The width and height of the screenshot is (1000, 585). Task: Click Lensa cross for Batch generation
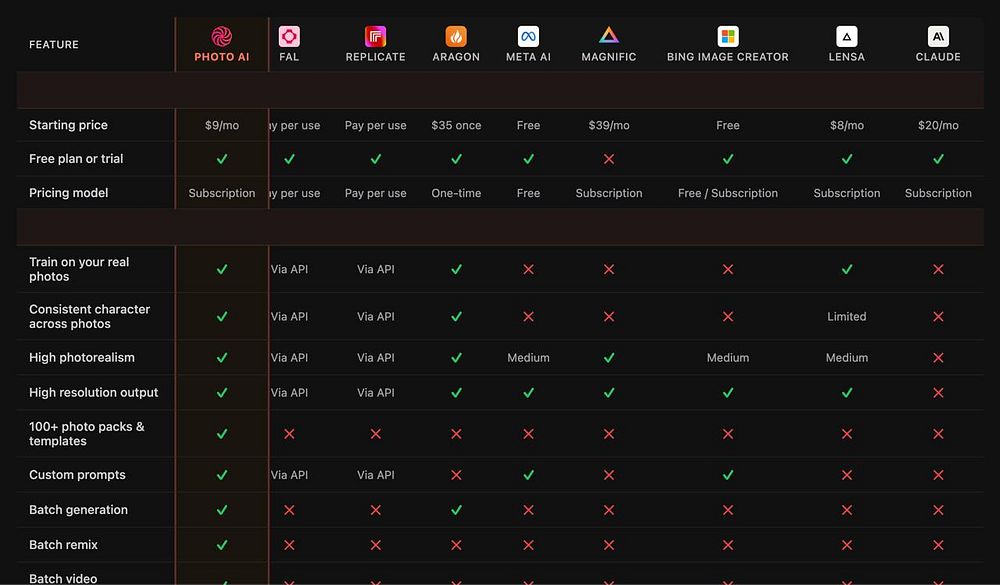(x=847, y=510)
